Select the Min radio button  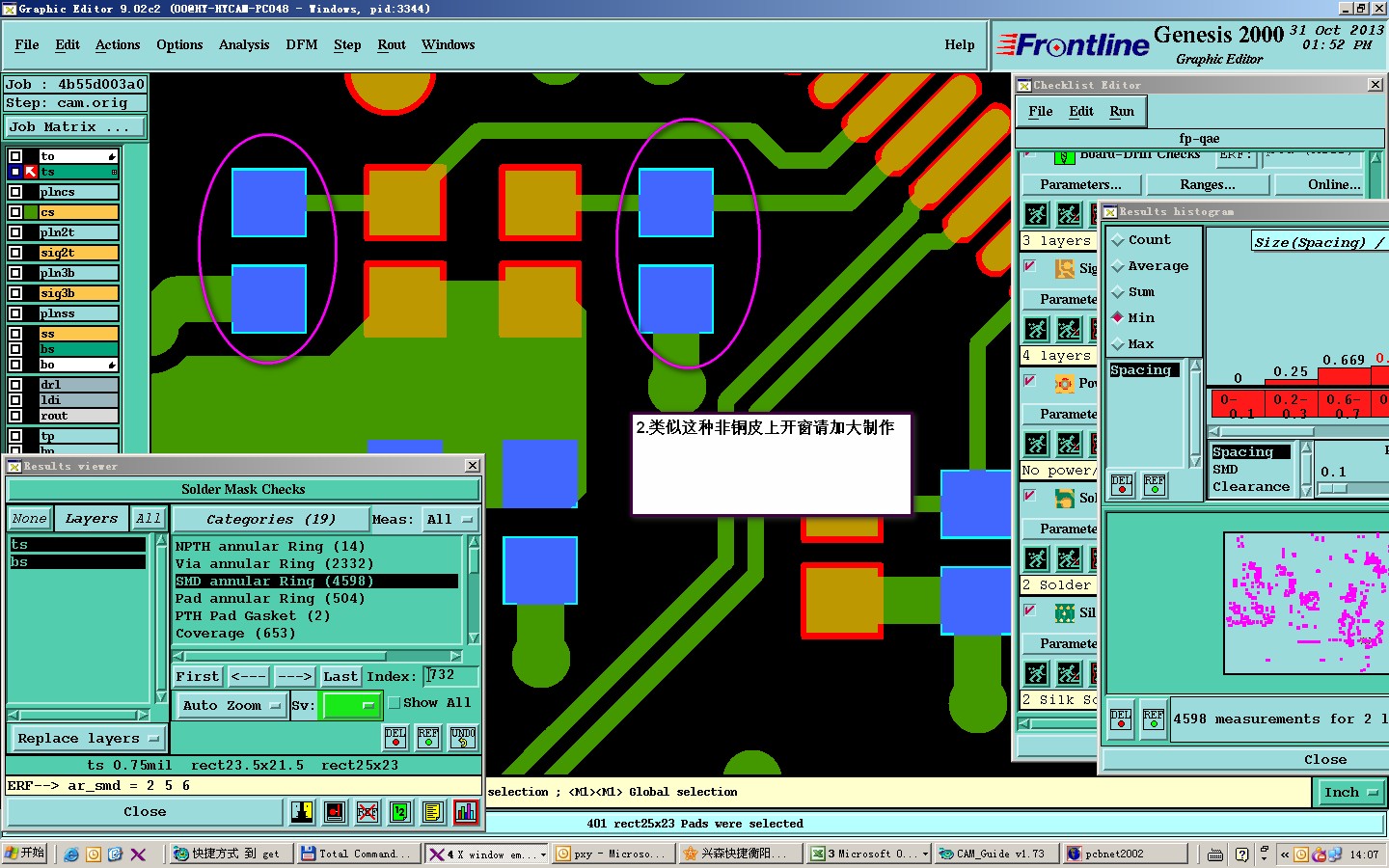1118,317
